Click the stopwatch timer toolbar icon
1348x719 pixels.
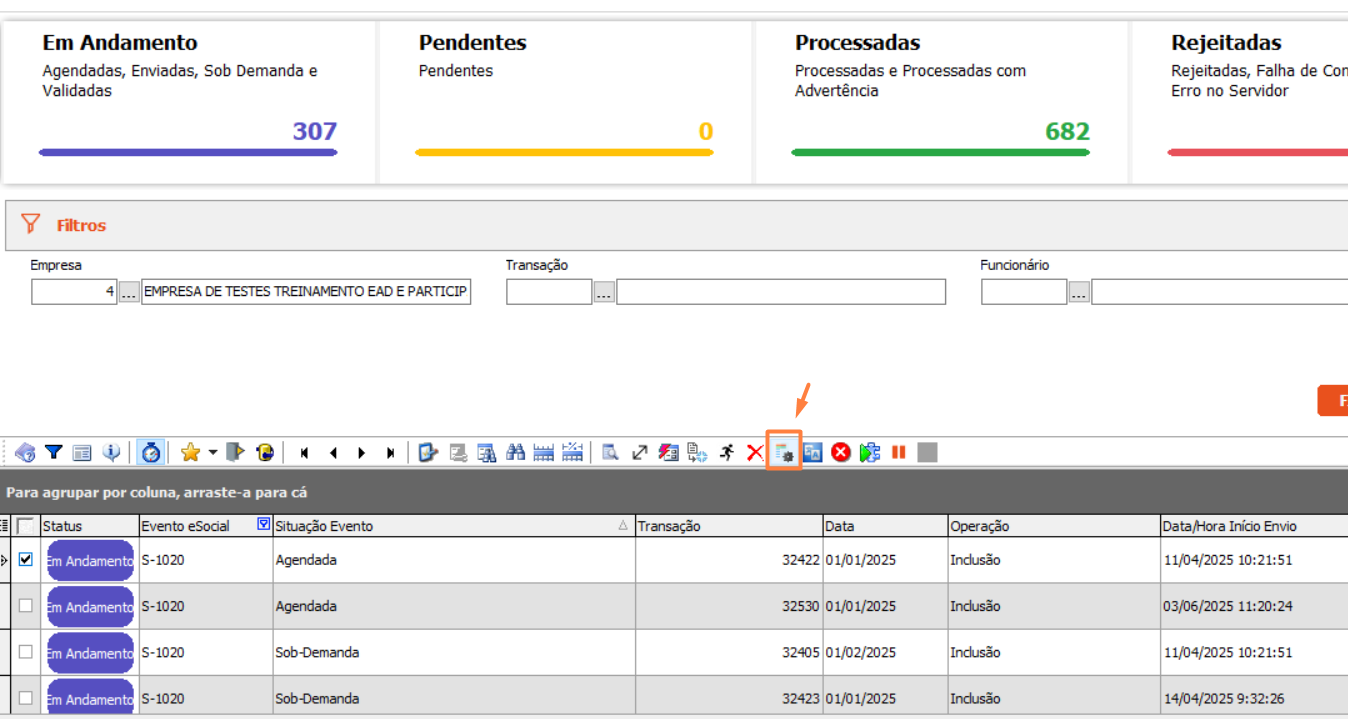[x=151, y=453]
